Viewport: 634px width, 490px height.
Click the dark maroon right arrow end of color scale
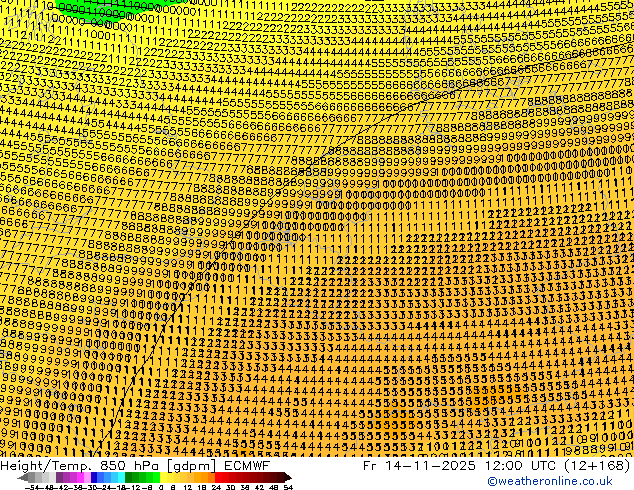tap(287, 478)
